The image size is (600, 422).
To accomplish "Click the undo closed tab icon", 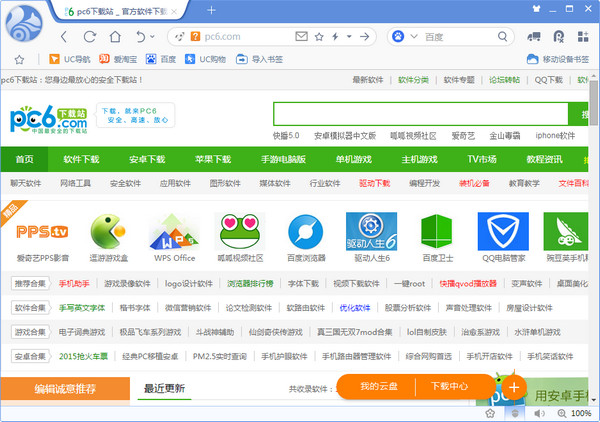I will click(140, 37).
